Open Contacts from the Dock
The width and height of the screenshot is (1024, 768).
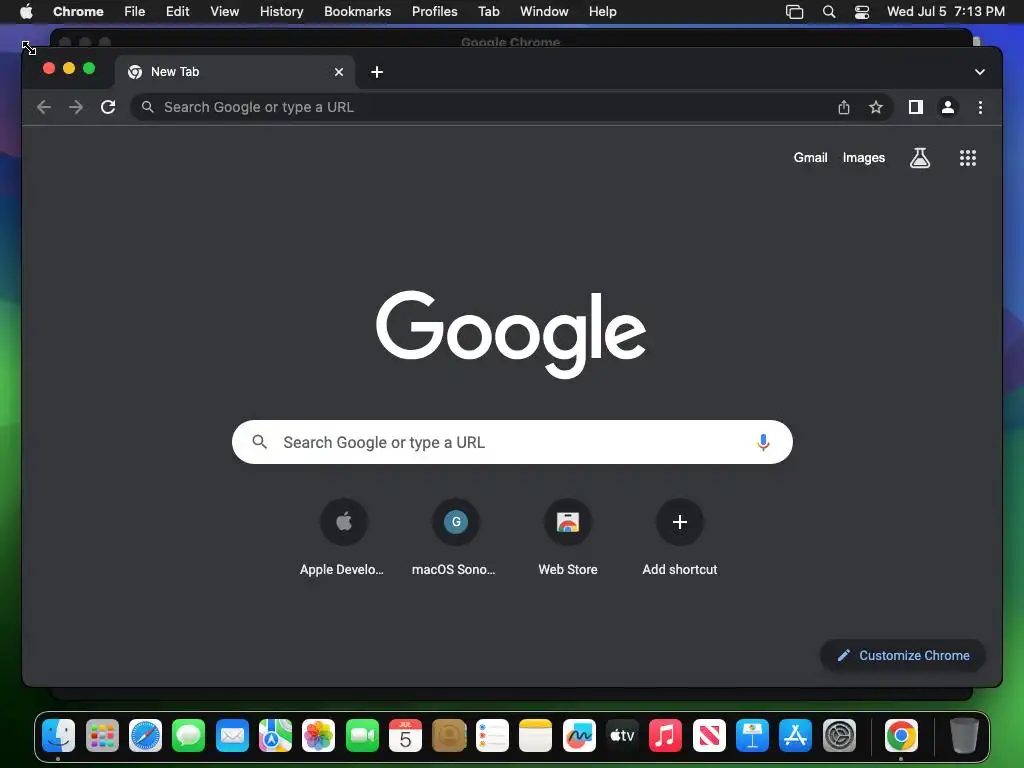point(449,736)
